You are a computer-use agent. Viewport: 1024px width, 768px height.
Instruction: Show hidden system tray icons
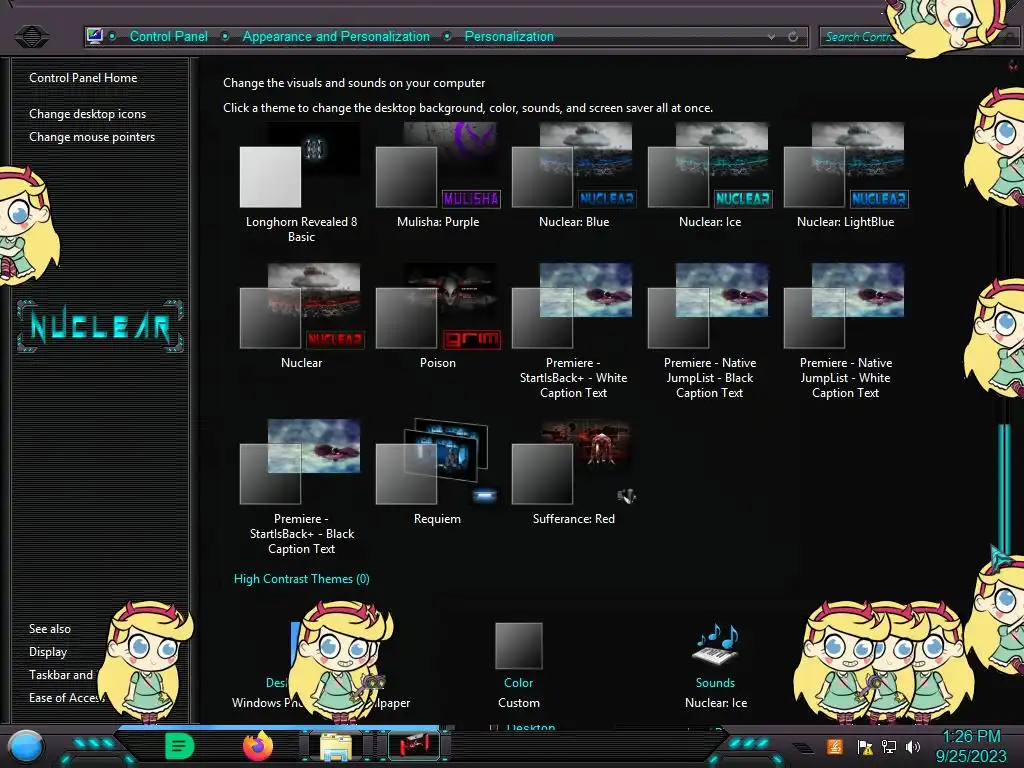pos(804,748)
